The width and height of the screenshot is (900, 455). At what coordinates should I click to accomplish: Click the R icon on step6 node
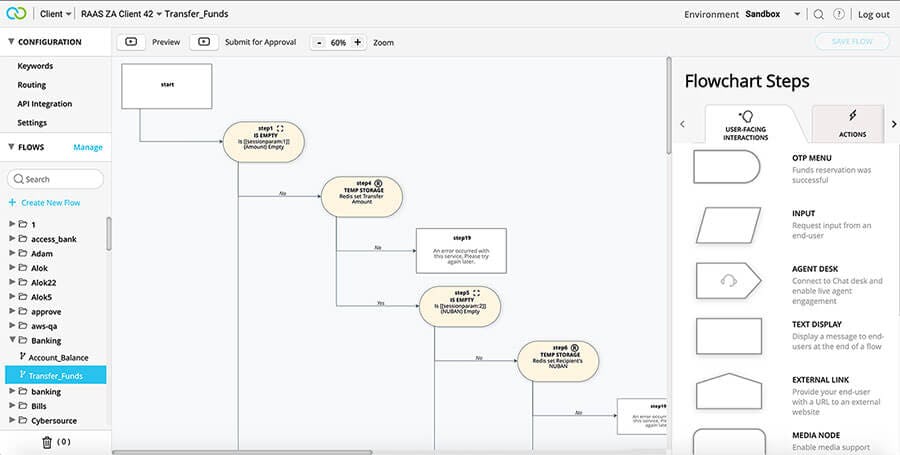coord(575,348)
